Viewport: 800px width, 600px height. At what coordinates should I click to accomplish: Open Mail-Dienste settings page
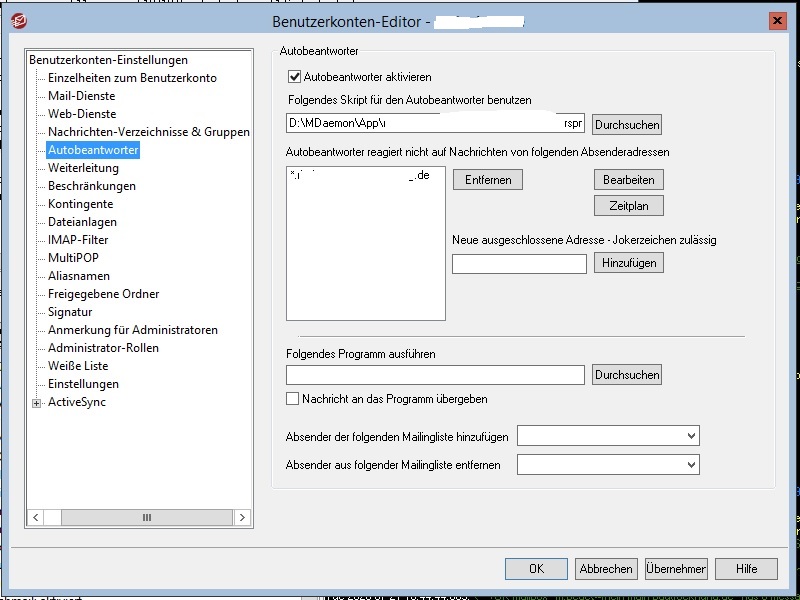(x=81, y=96)
